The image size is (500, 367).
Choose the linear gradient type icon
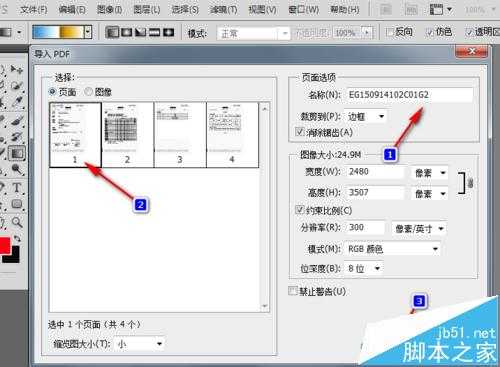click(x=112, y=32)
